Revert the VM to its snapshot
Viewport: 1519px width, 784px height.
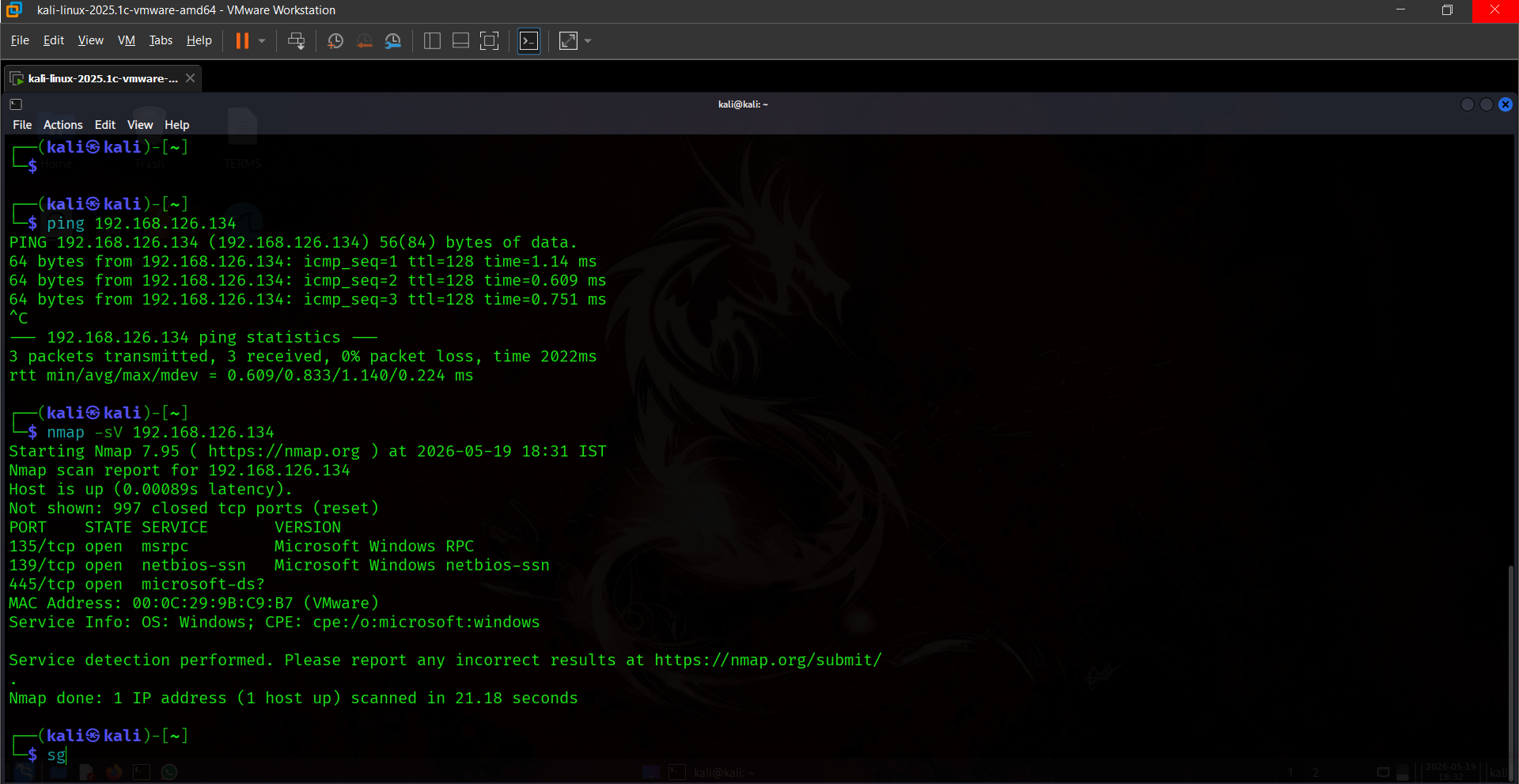click(x=364, y=41)
